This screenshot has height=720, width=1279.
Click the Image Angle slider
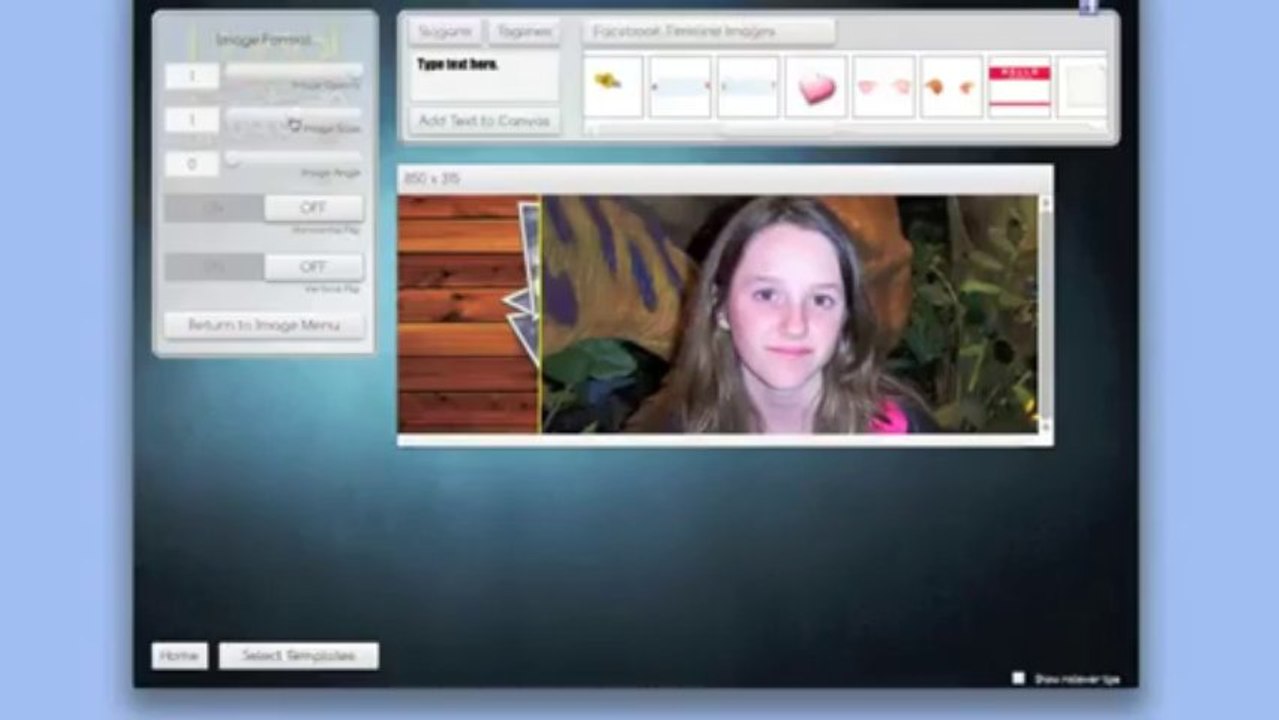[294, 159]
